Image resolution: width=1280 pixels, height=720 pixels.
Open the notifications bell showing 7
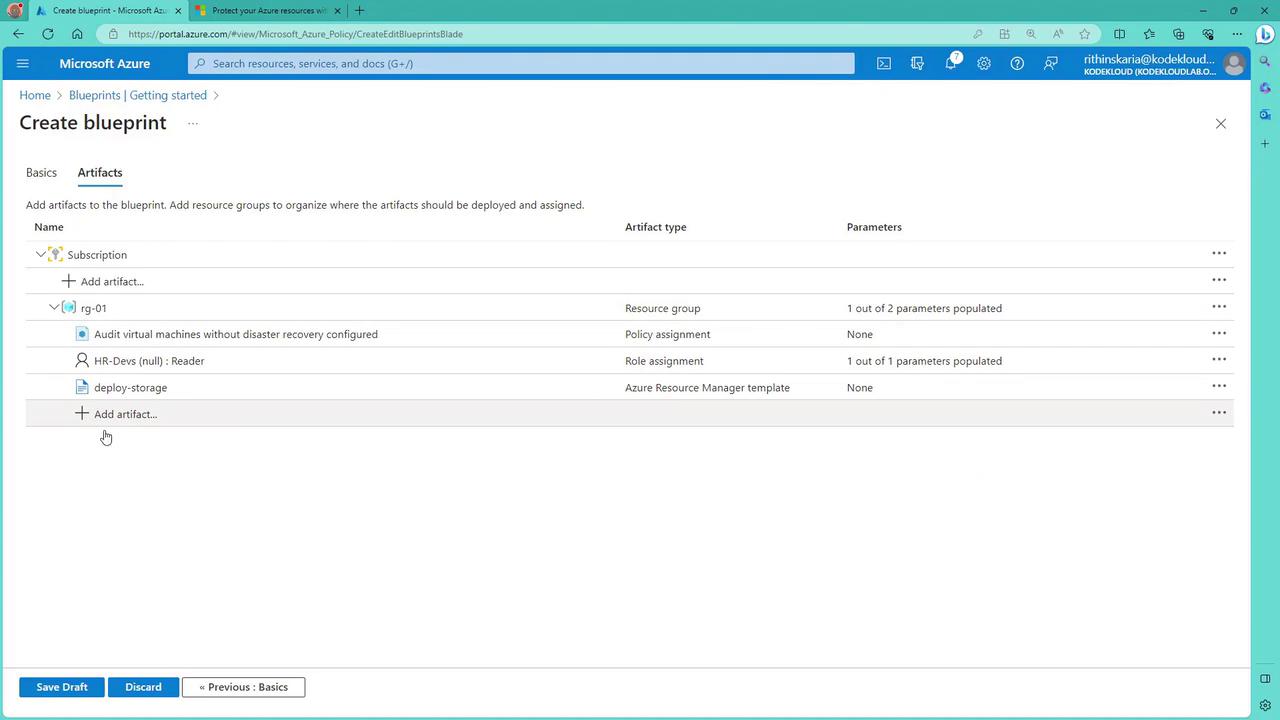point(951,62)
